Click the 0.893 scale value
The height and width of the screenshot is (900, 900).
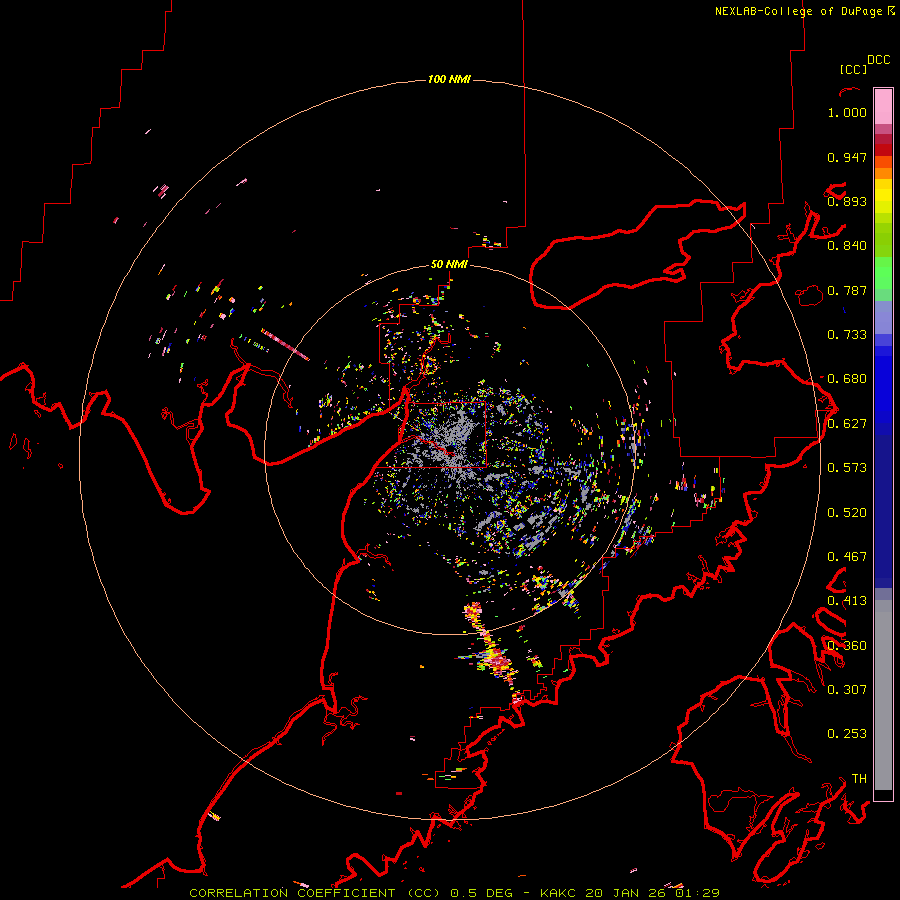[x=847, y=201]
